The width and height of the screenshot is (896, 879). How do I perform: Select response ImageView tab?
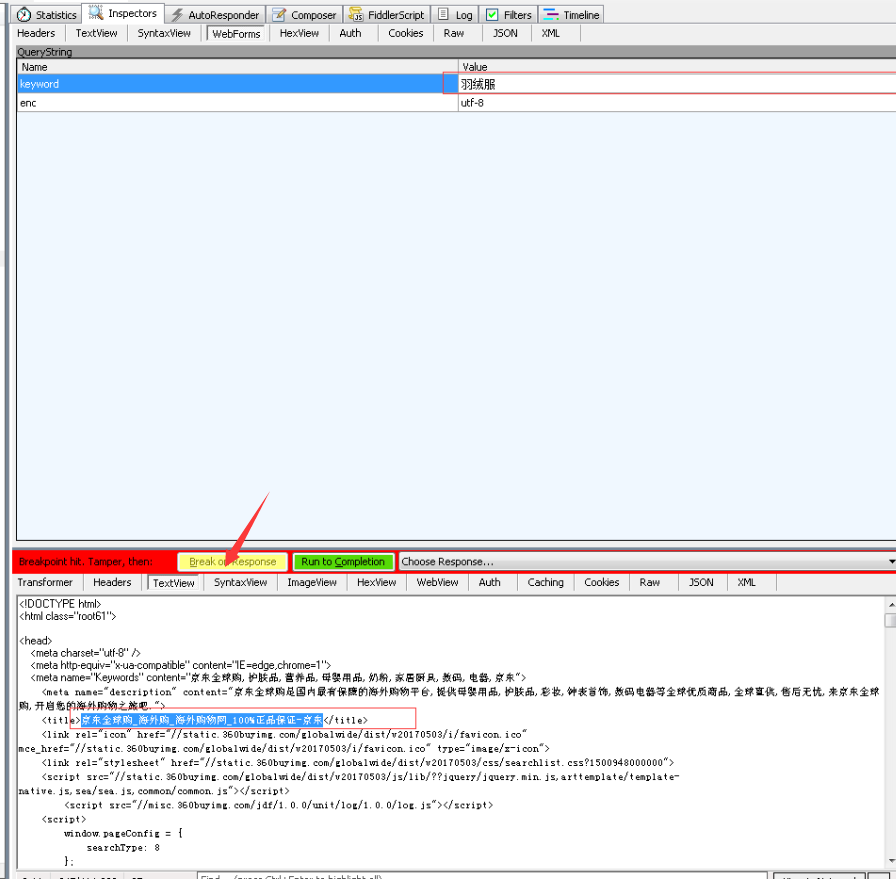[x=312, y=582]
